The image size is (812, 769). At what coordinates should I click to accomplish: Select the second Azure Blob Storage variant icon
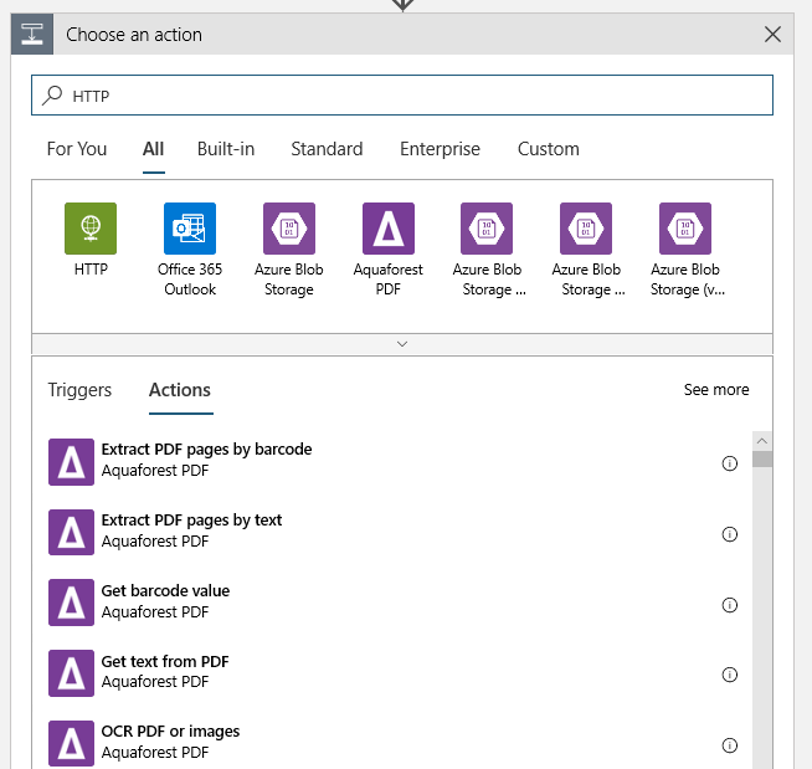coord(586,228)
